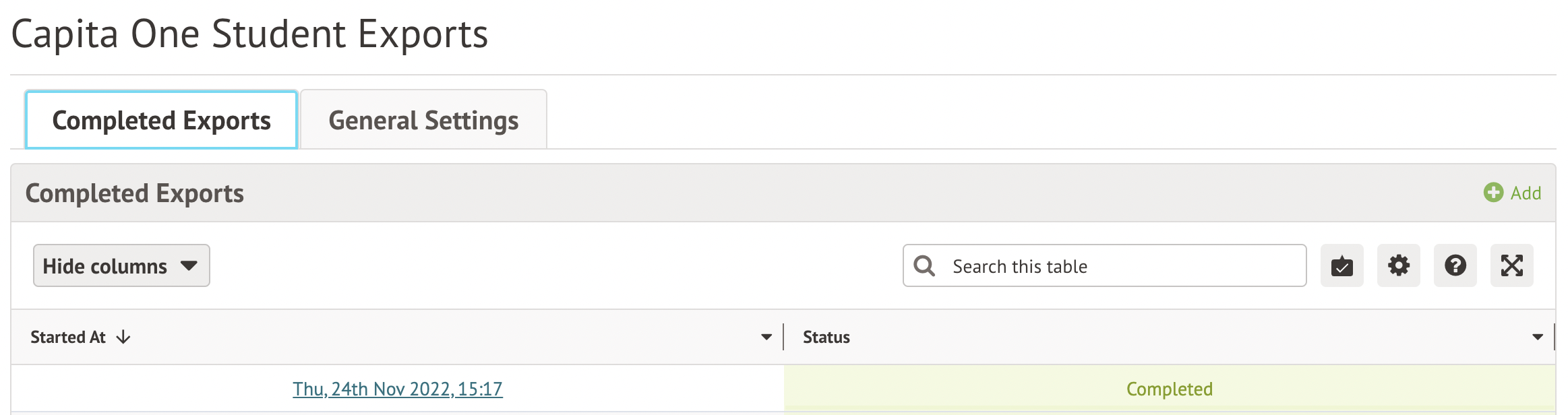Open the Thu, 24th Nov 2022 export link
Viewport: 1568px width, 415px height.
[397, 389]
